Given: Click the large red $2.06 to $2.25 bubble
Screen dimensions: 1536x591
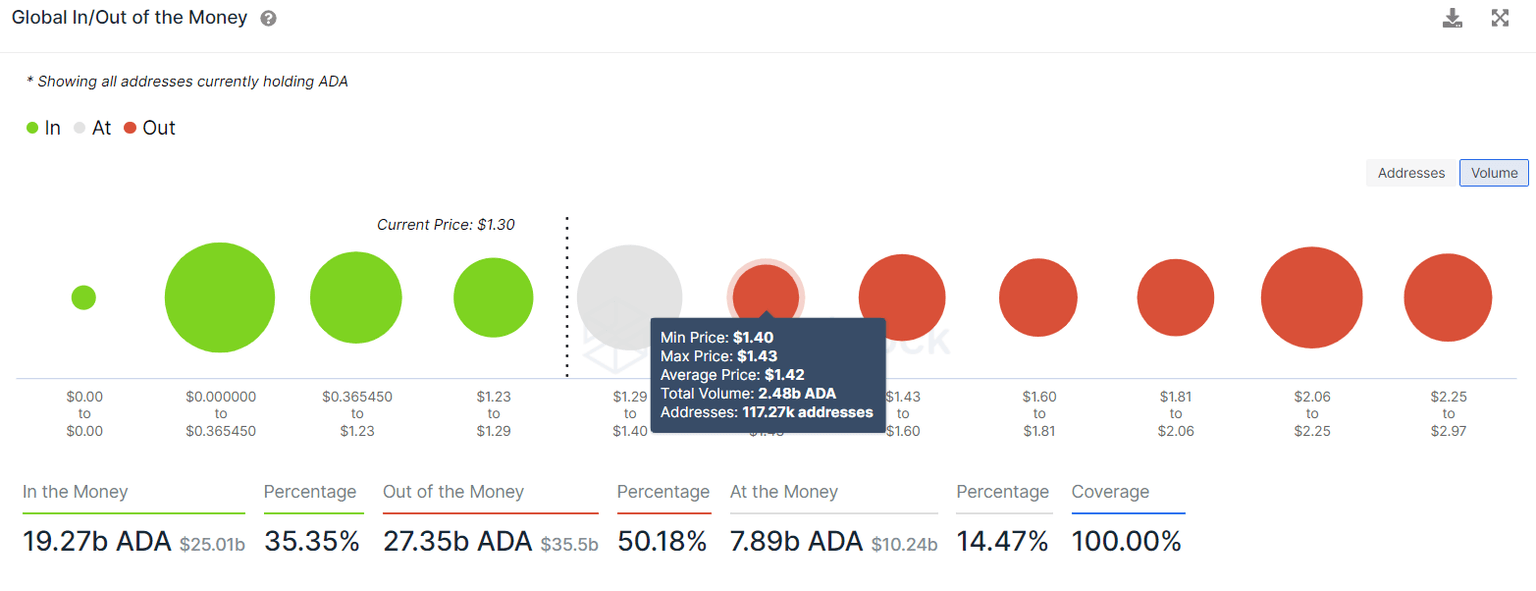Looking at the screenshot, I should tap(1312, 298).
